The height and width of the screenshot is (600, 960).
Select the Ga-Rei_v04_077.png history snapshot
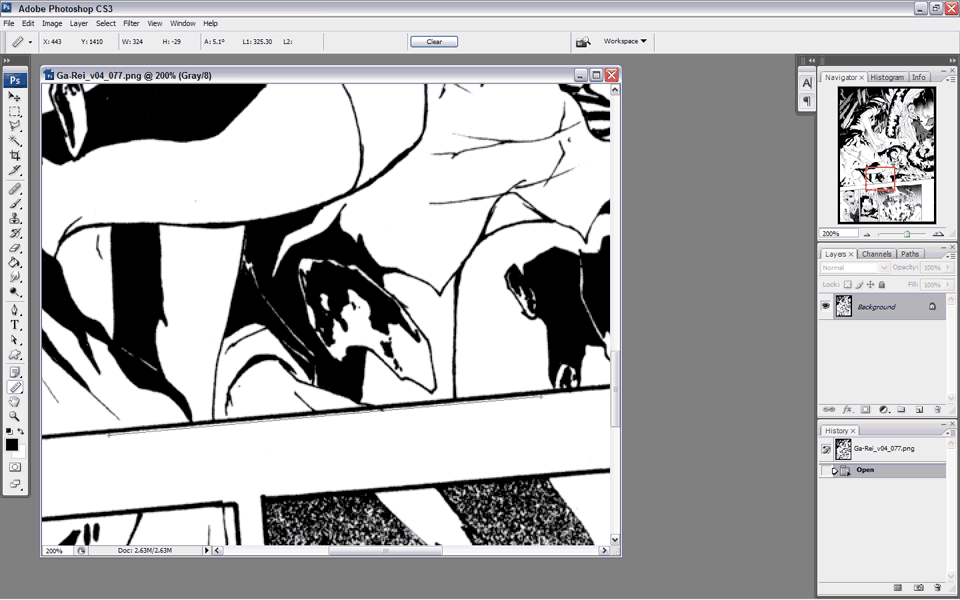click(x=882, y=449)
